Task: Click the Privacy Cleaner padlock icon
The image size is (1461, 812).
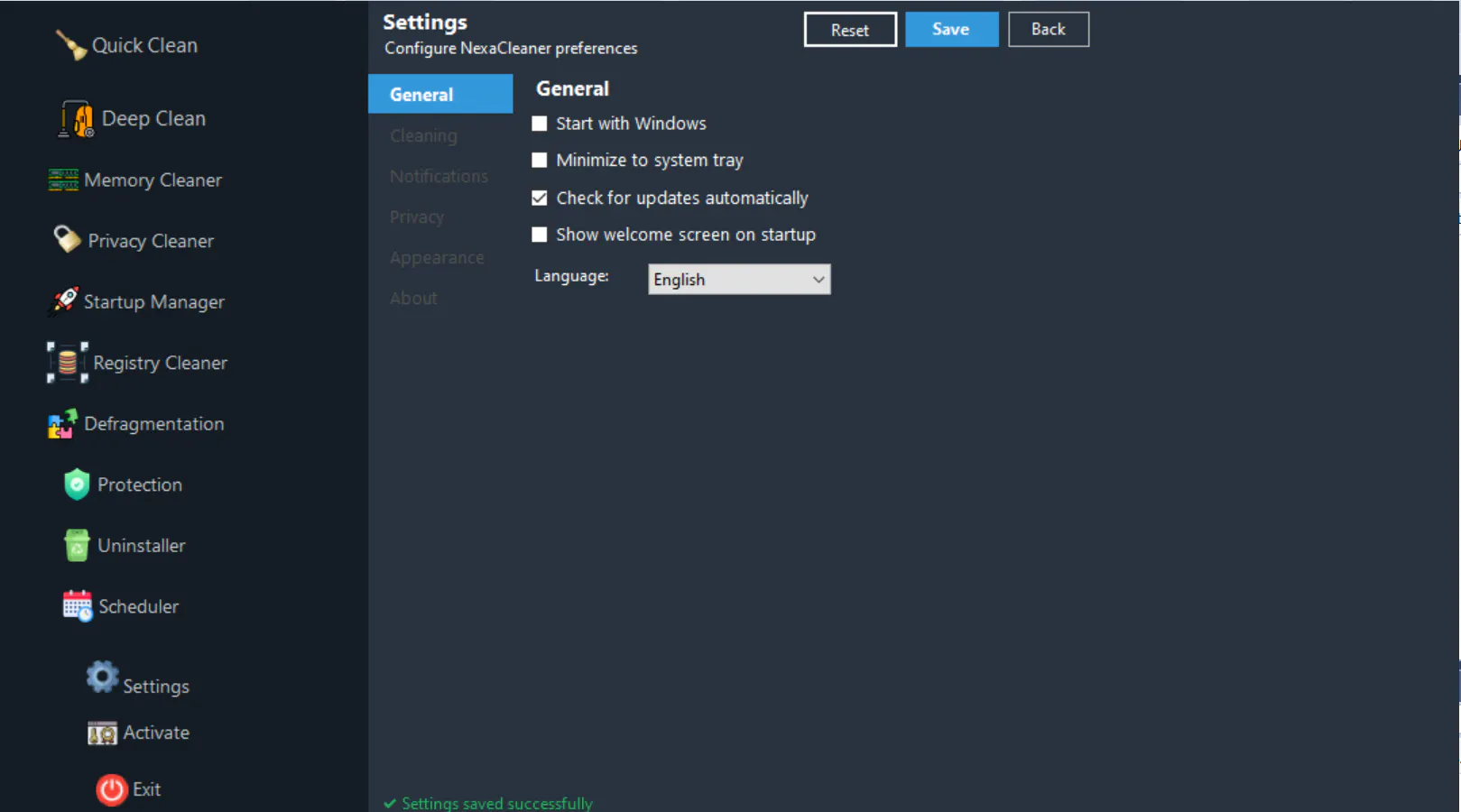Action: coord(67,239)
